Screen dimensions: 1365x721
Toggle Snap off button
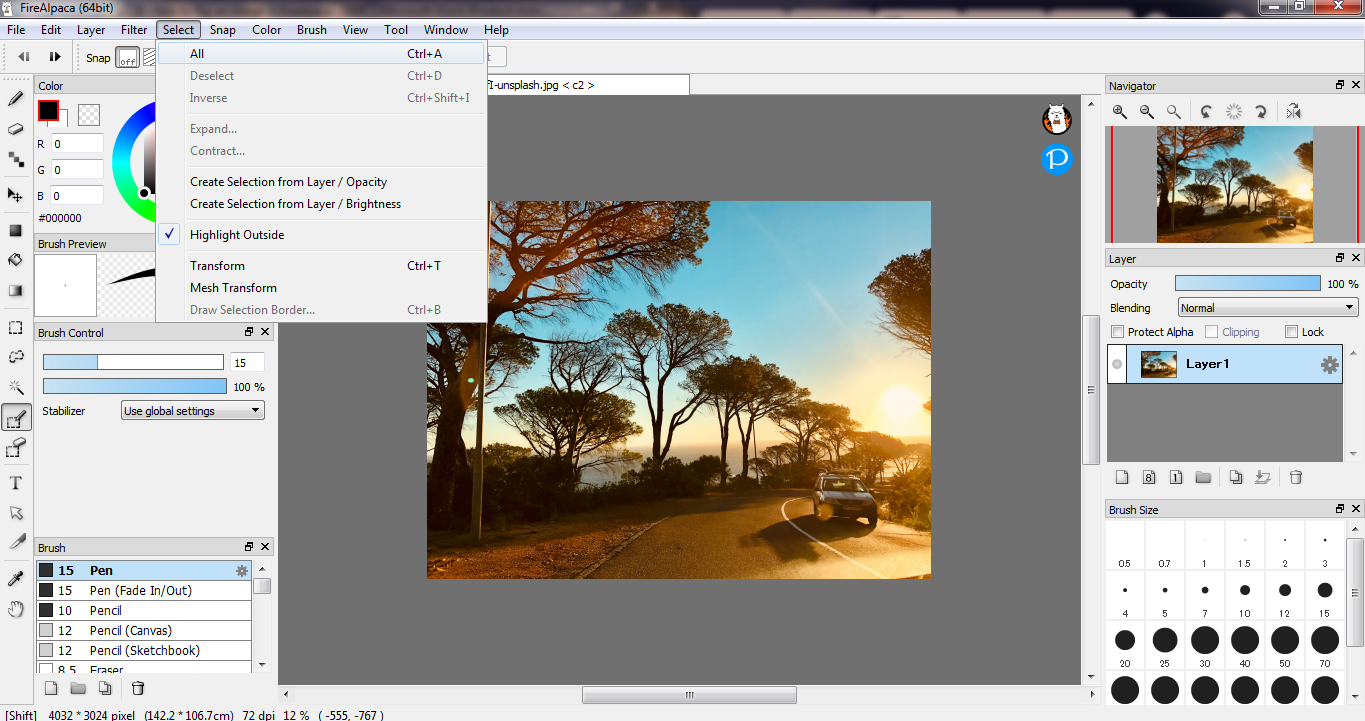[127, 57]
